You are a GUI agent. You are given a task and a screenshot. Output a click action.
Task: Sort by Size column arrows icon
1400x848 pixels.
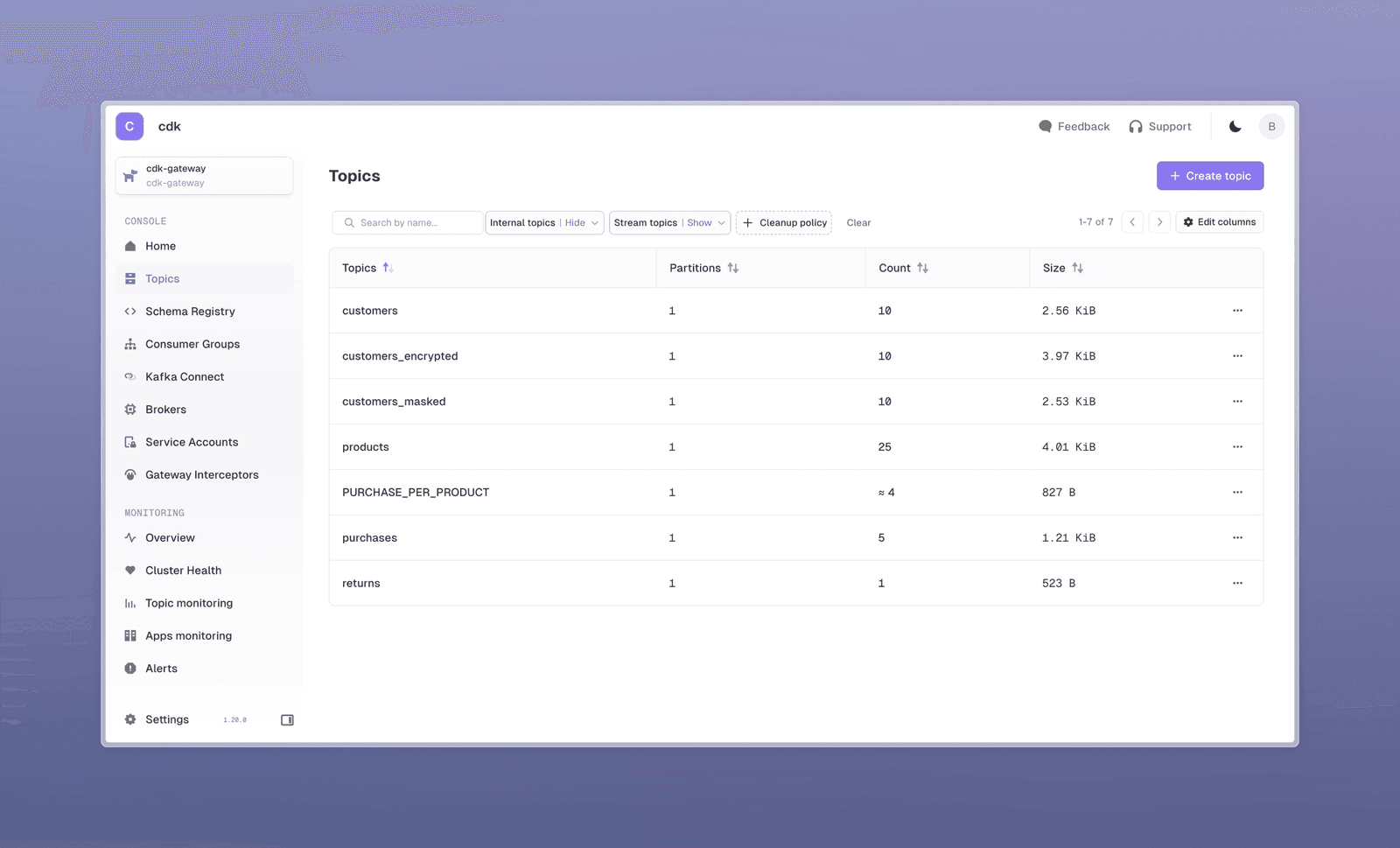(1077, 268)
